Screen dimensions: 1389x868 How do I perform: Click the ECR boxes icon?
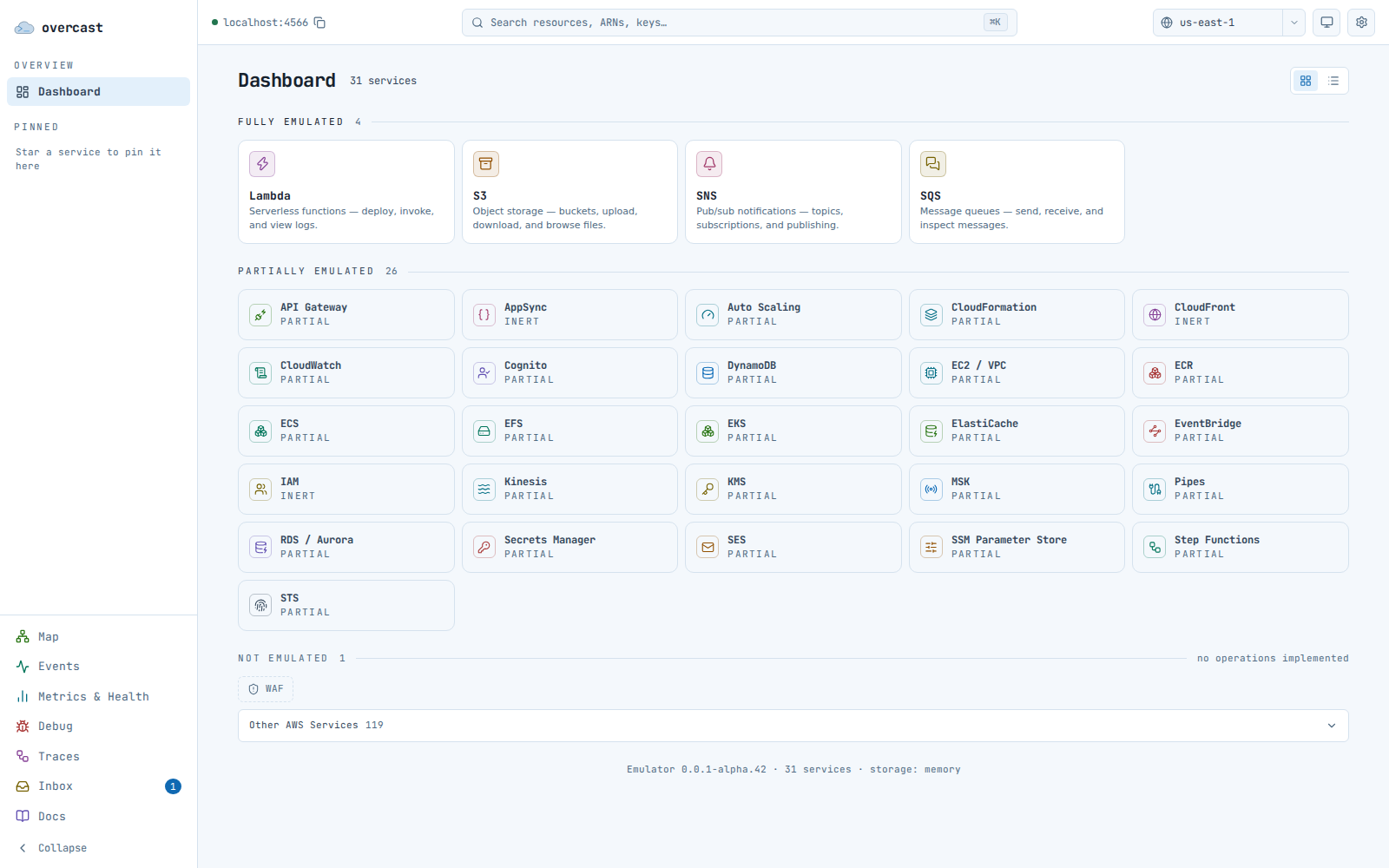click(x=1155, y=373)
